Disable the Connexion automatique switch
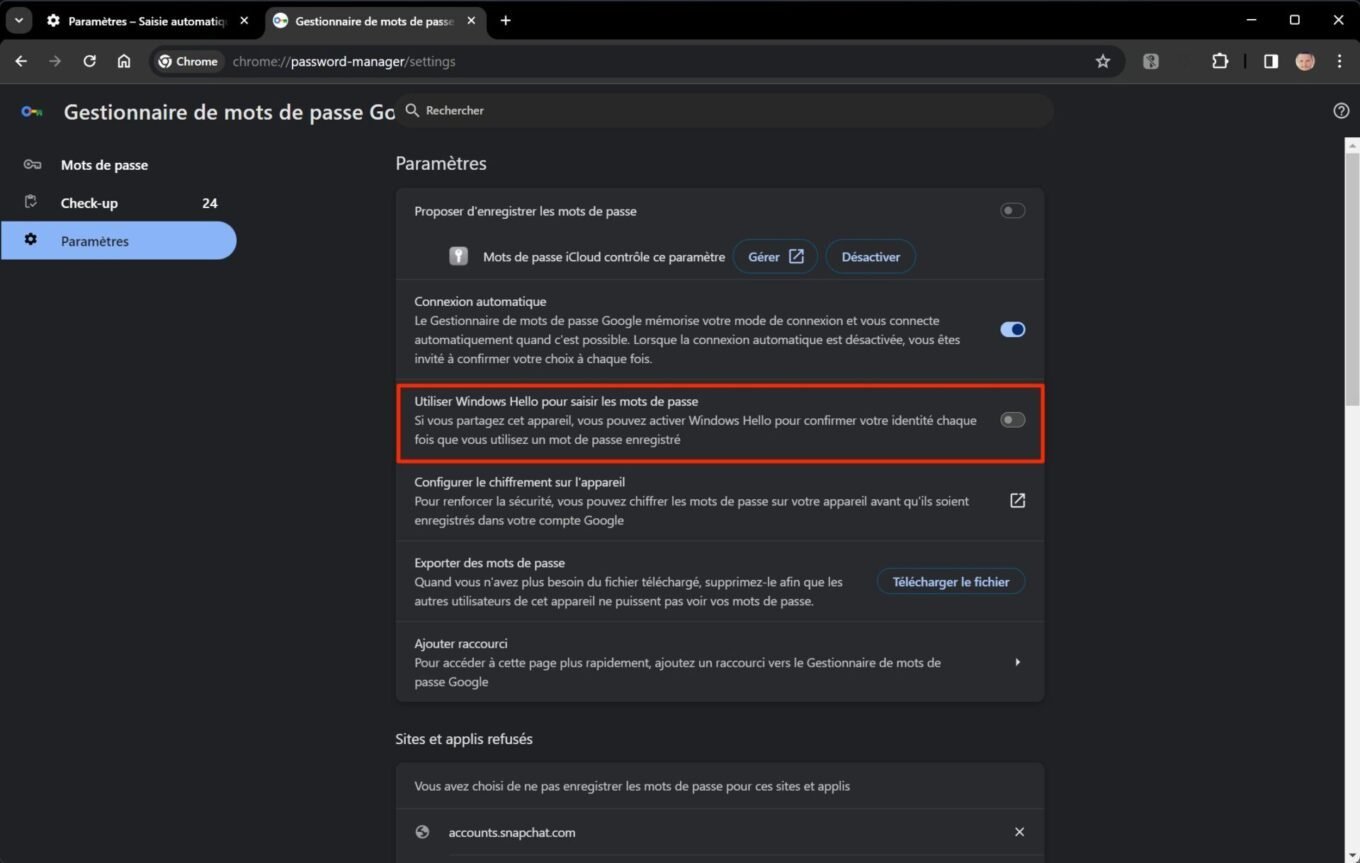The width and height of the screenshot is (1360, 863). 1013,329
